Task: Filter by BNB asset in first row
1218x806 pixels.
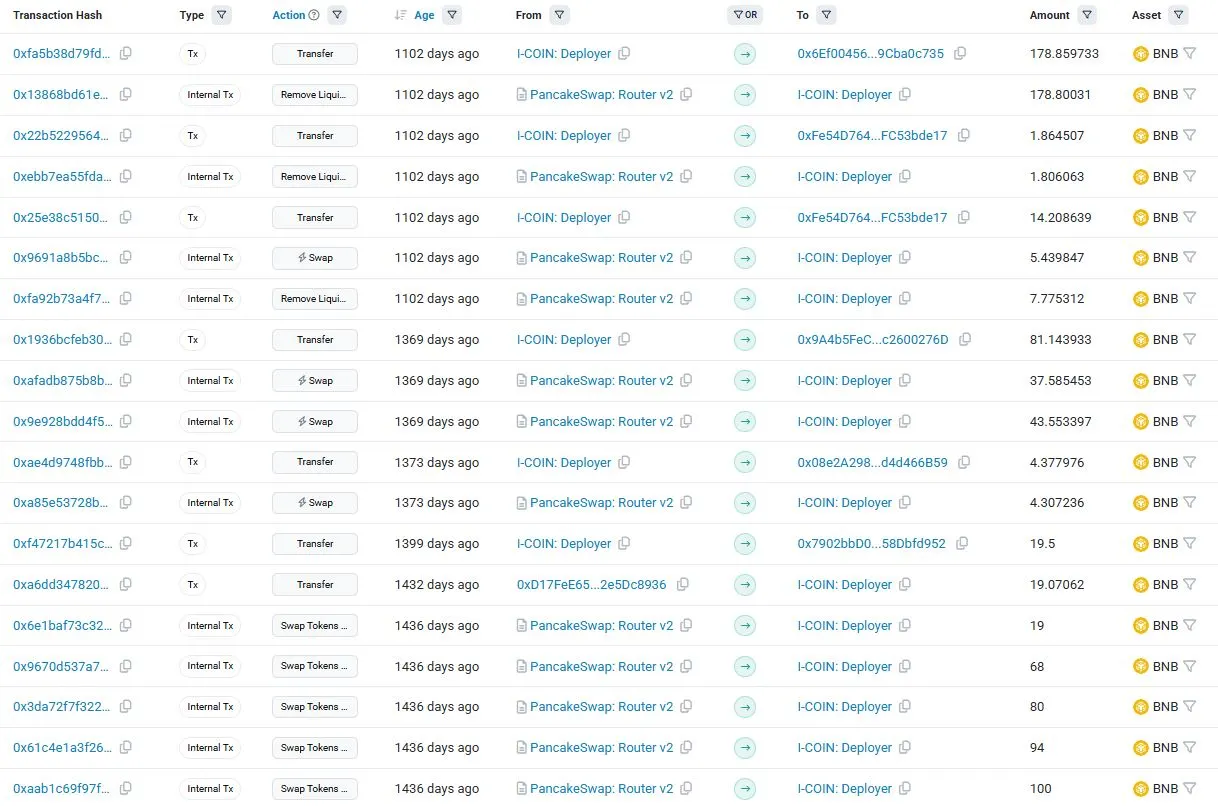Action: 1189,54
